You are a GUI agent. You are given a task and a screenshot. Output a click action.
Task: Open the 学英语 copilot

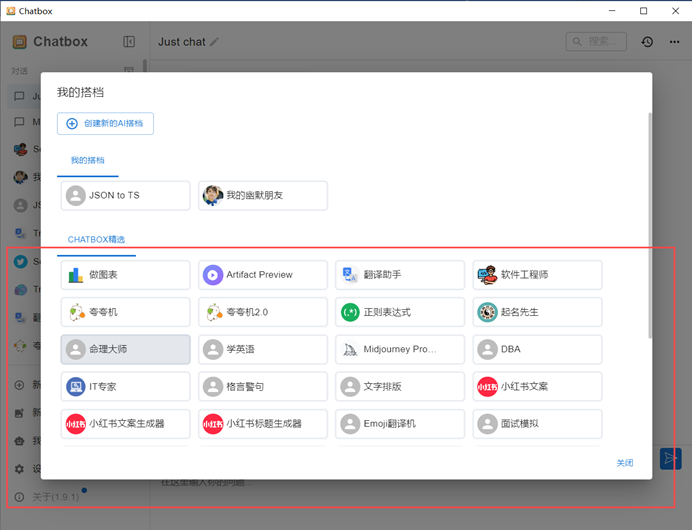pyautogui.click(x=263, y=349)
